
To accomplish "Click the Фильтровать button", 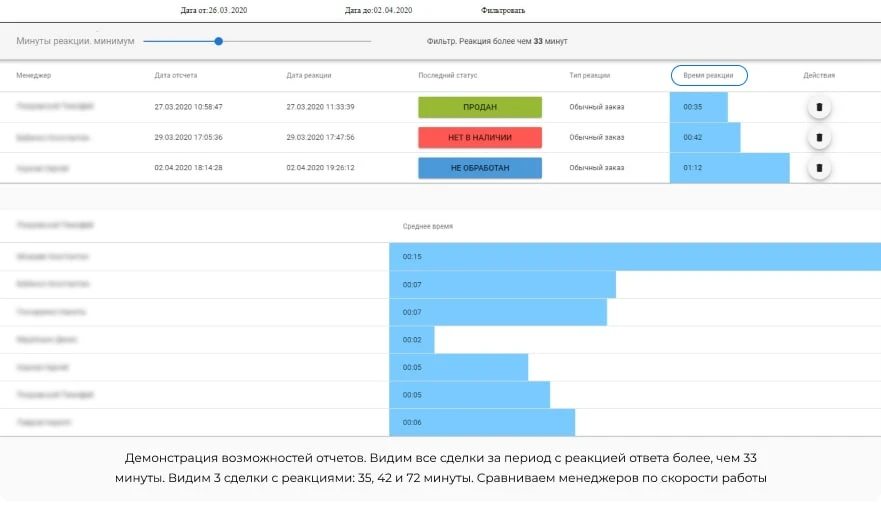I will 503,10.
